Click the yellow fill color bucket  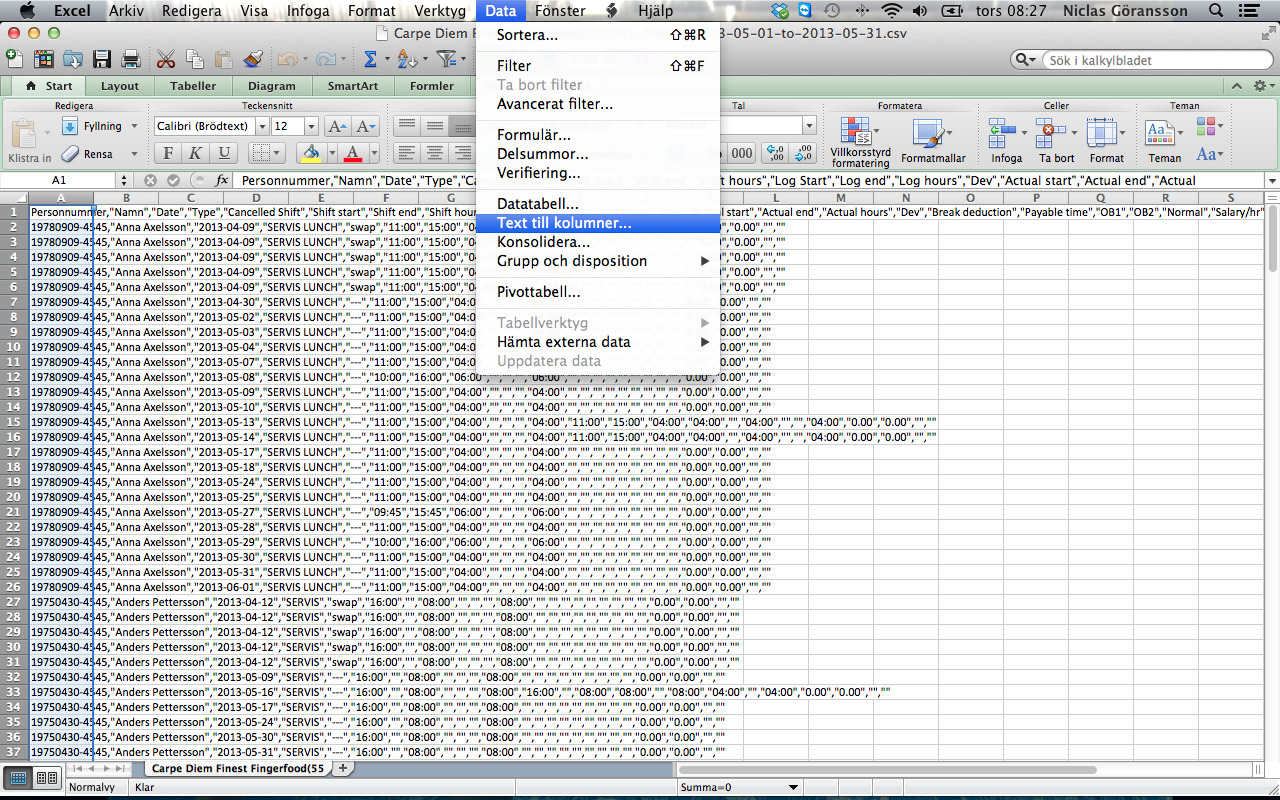point(310,153)
